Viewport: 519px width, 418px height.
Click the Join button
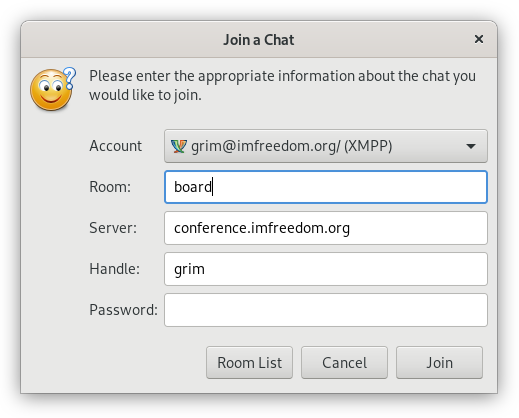(x=439, y=363)
